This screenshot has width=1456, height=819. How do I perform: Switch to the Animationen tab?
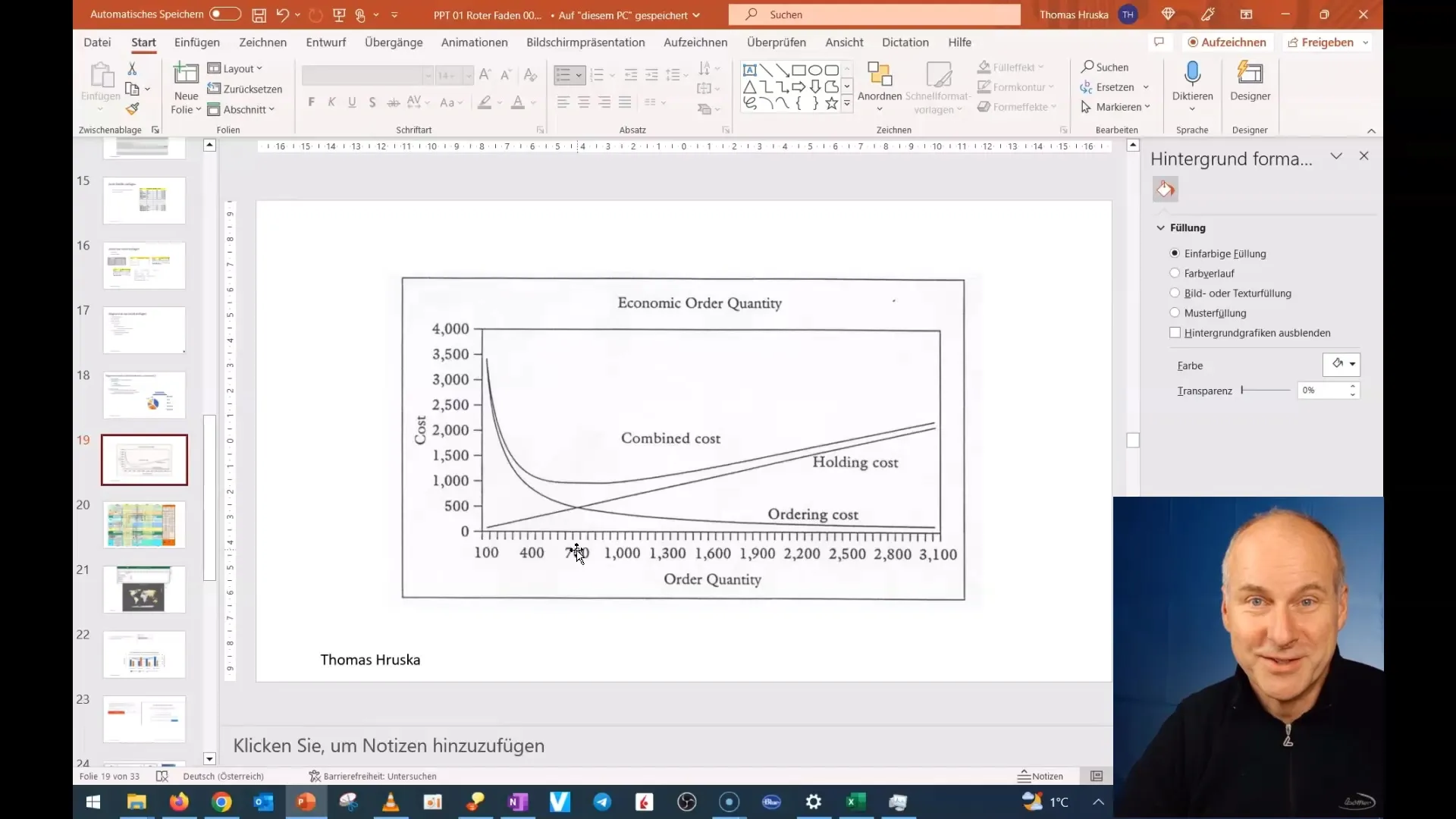pyautogui.click(x=475, y=42)
